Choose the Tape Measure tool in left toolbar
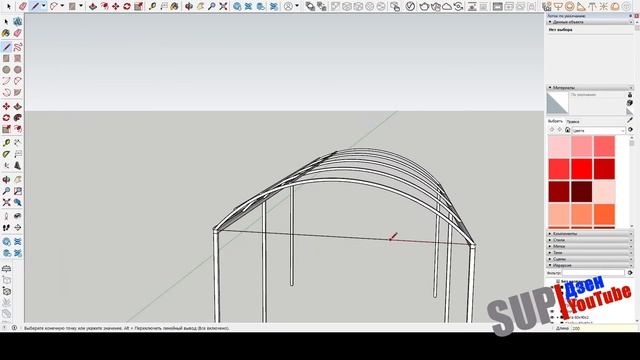The height and width of the screenshot is (360, 640). [x=6, y=143]
